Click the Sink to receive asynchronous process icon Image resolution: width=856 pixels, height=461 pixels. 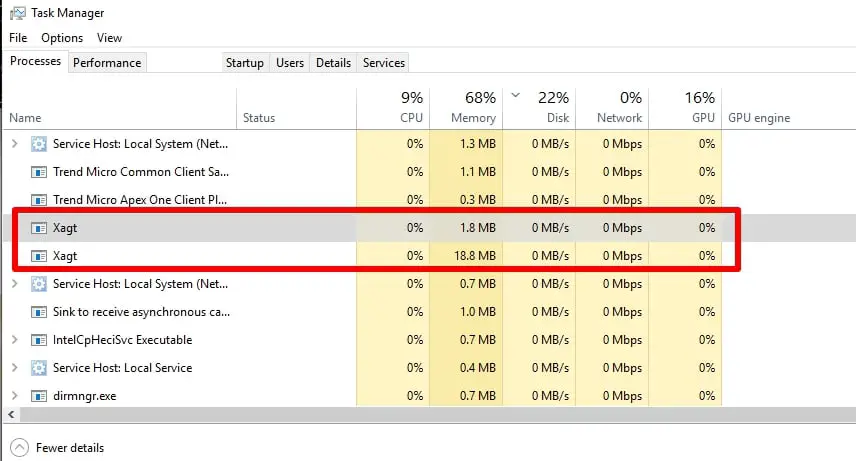tap(39, 312)
